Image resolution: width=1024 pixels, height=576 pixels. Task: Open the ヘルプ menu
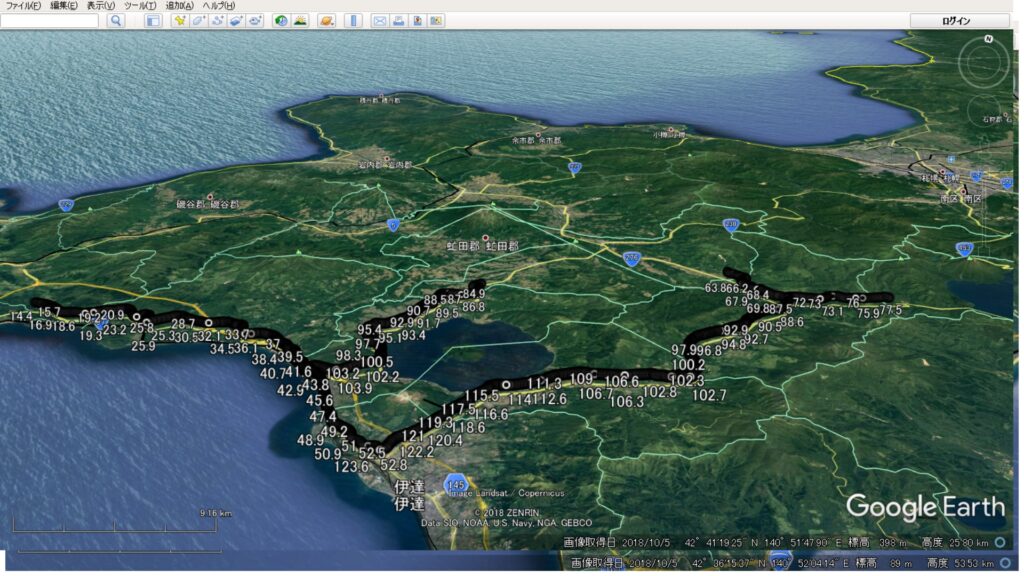tap(218, 6)
